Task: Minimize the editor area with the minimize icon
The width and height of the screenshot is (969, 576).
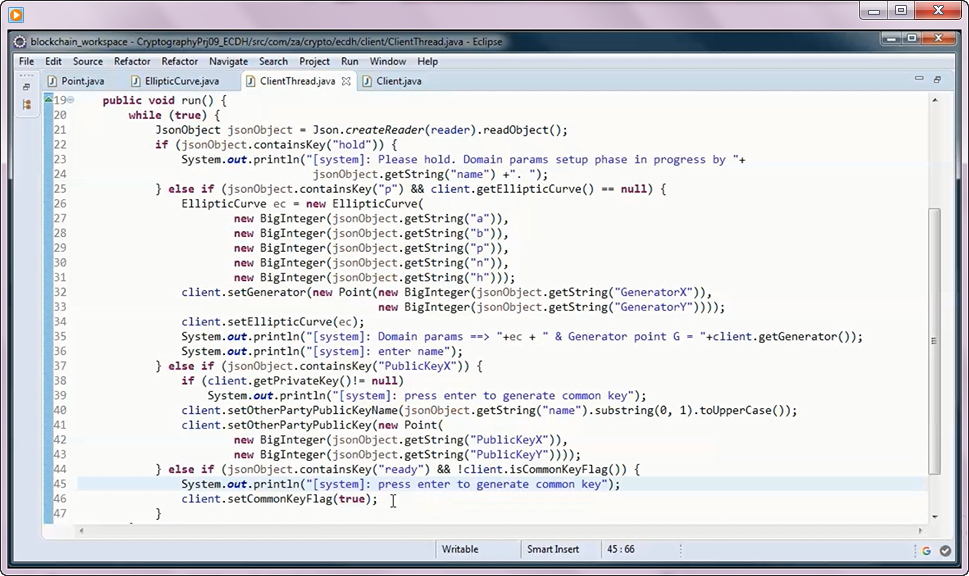Action: [919, 79]
